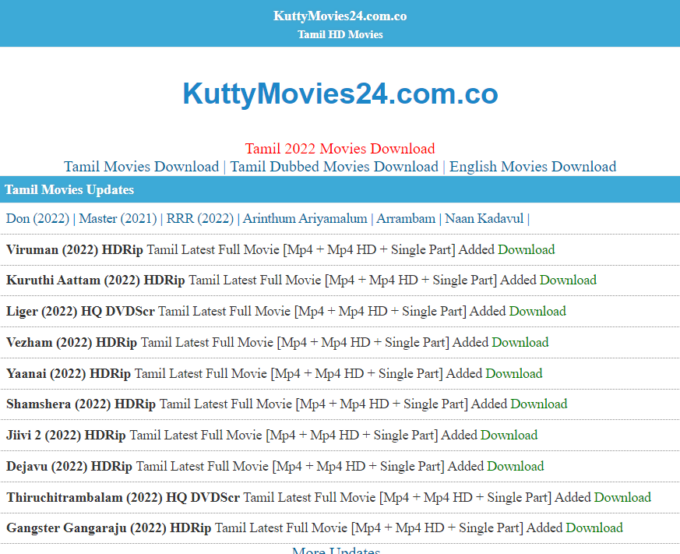Open the Naan Kadavul link

point(484,218)
